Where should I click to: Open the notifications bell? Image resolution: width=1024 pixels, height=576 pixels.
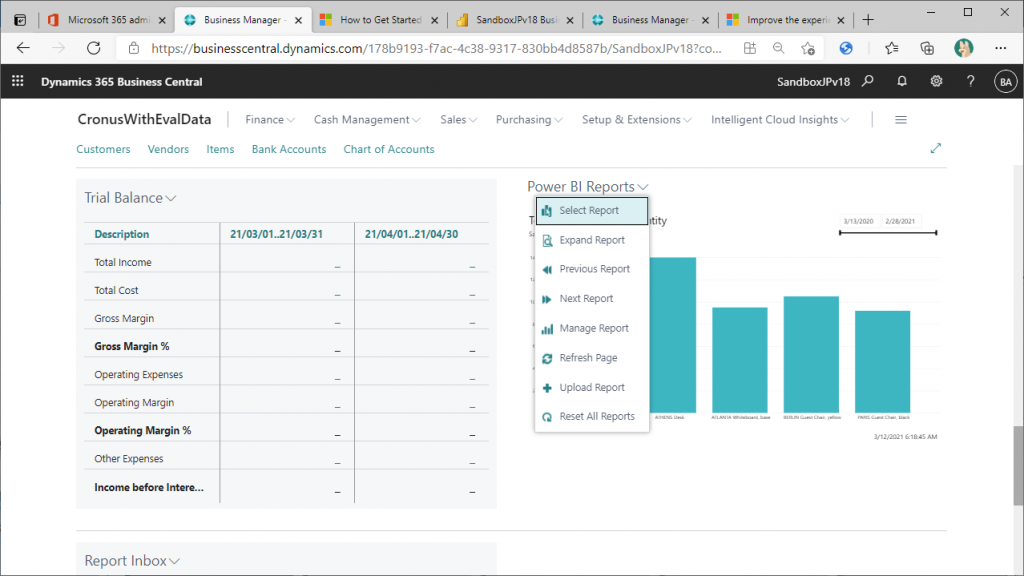902,81
